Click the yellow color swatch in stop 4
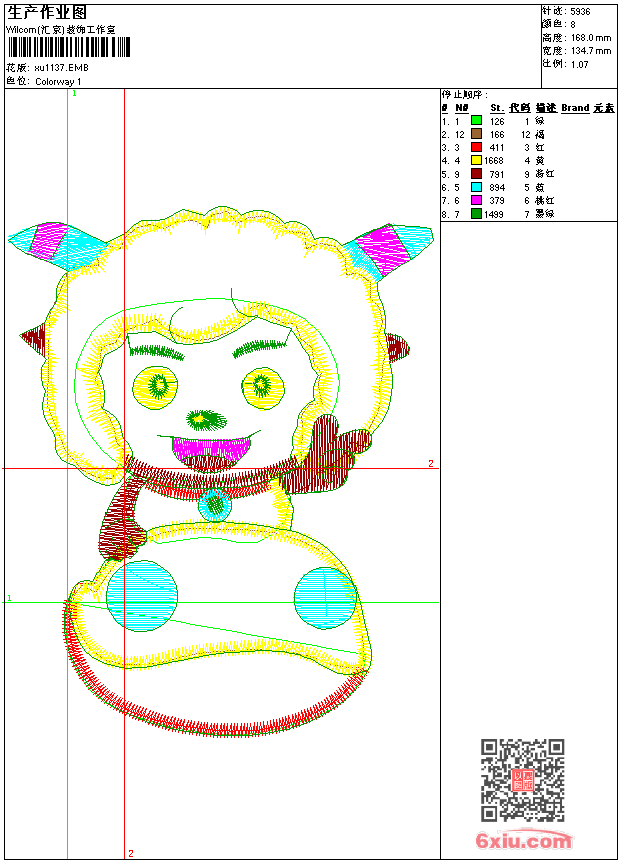The image size is (620, 860). pos(476,160)
